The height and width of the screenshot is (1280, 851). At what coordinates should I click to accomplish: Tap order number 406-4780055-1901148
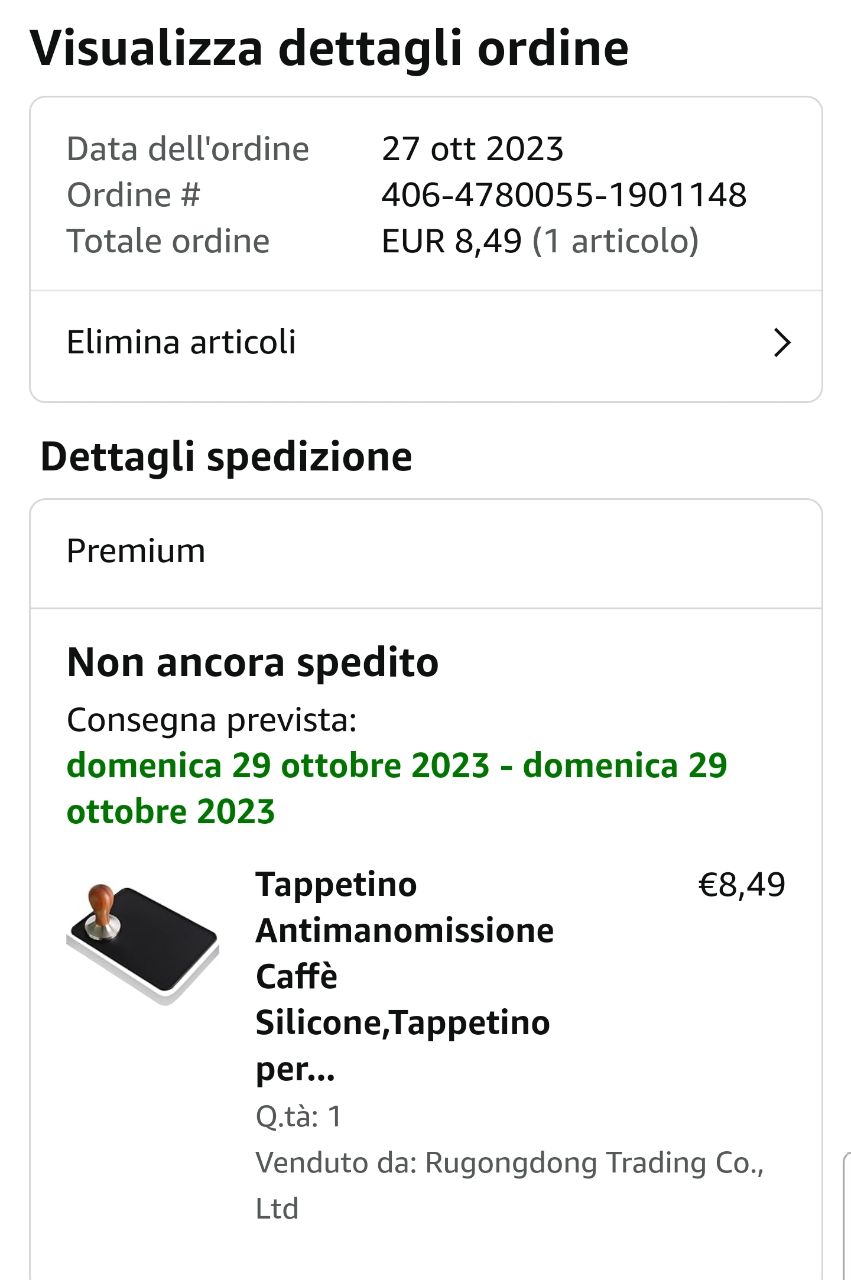pos(564,195)
